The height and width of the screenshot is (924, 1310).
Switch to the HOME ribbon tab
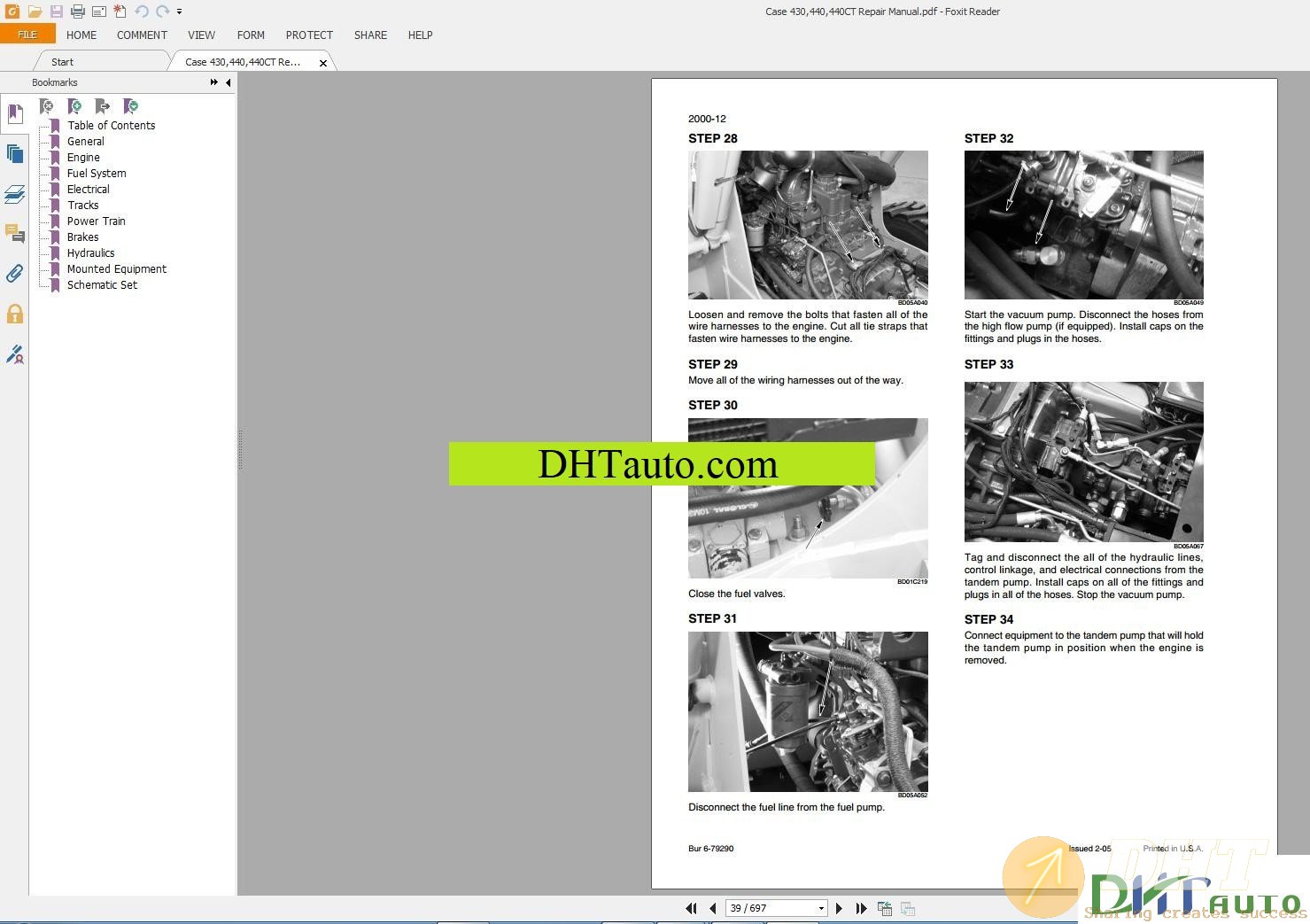click(81, 35)
